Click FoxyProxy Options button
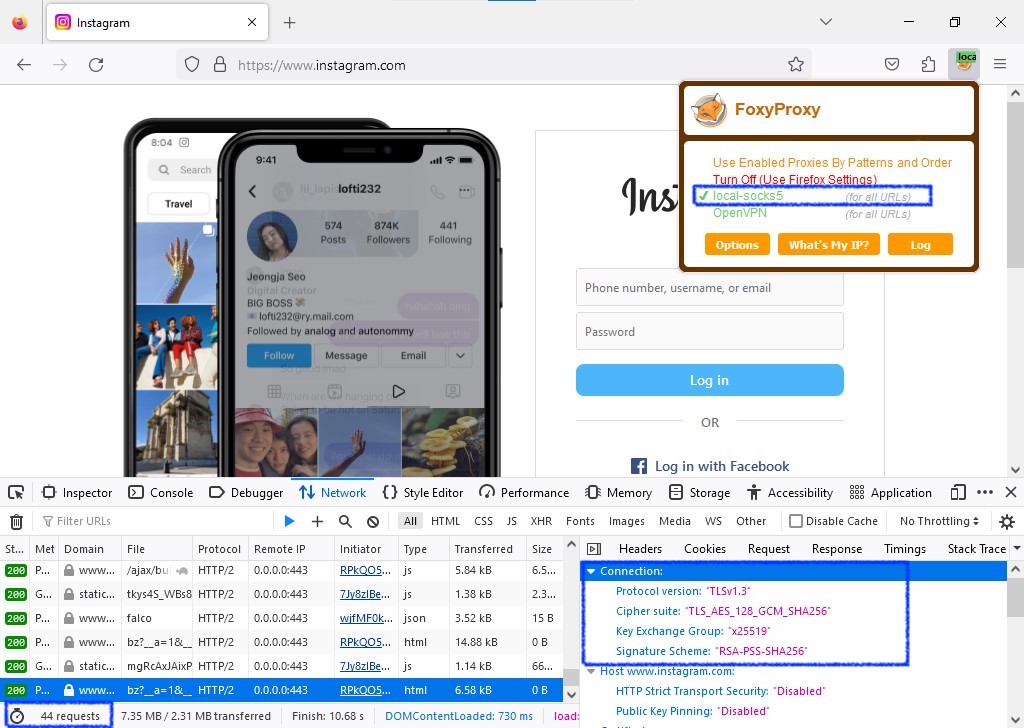 coord(737,245)
